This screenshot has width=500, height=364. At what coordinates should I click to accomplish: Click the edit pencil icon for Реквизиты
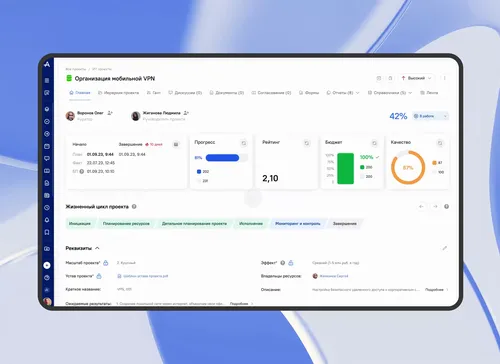pyautogui.click(x=445, y=248)
